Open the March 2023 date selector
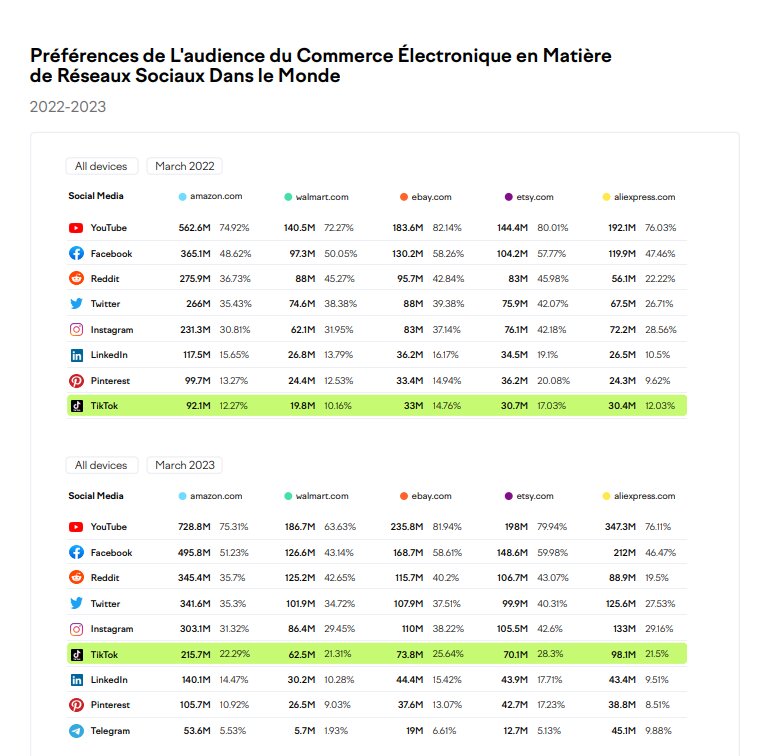 tap(184, 465)
